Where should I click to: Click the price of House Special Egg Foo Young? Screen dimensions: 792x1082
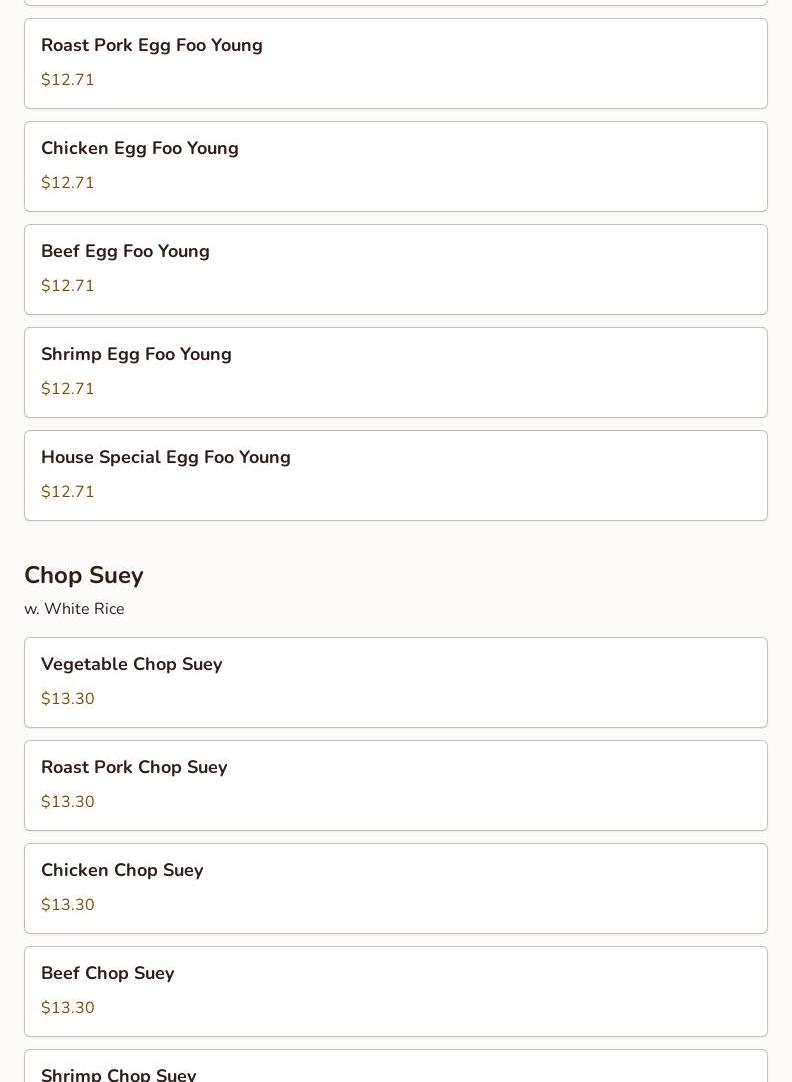[68, 492]
